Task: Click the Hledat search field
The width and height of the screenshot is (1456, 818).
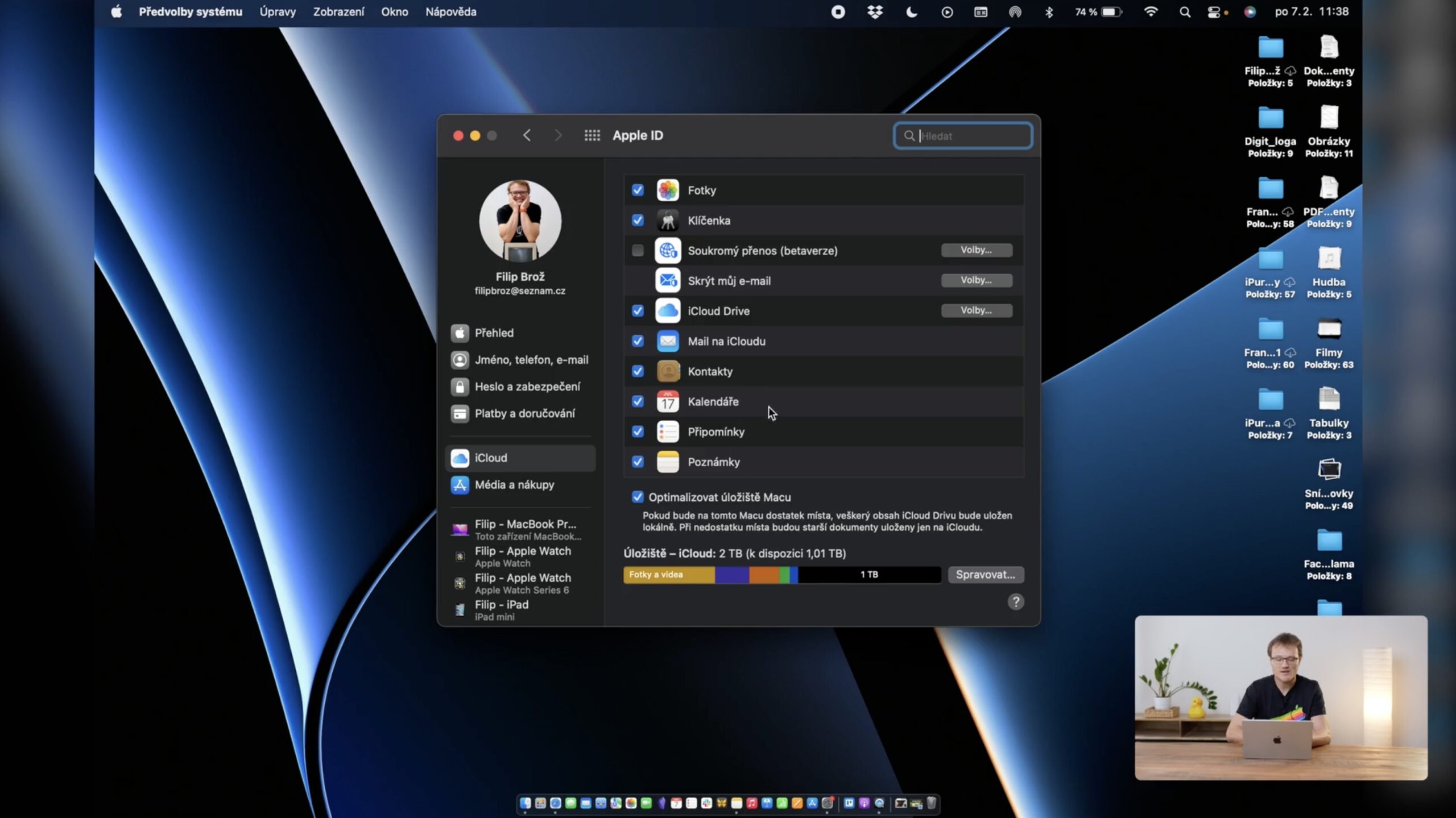Action: (x=973, y=136)
